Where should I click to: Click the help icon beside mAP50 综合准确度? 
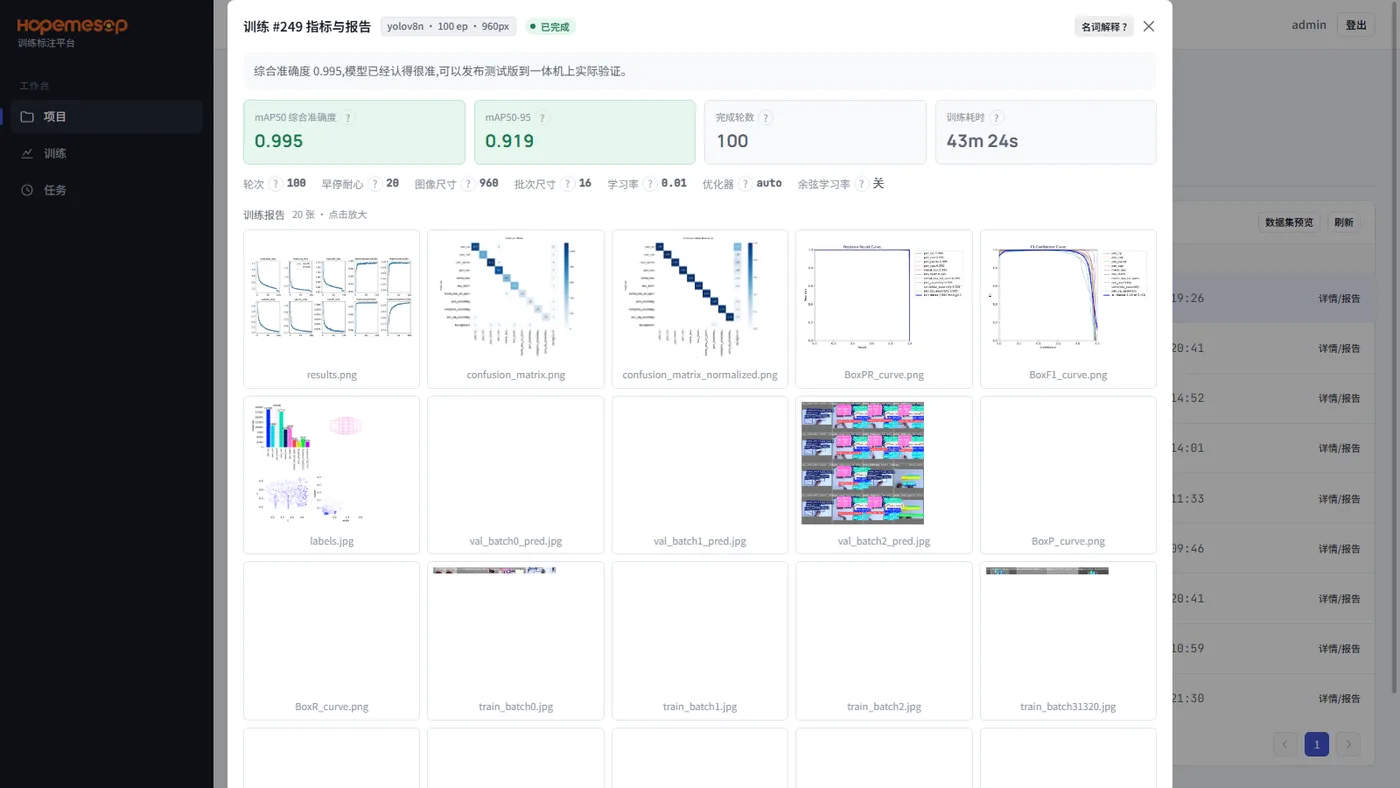point(348,118)
